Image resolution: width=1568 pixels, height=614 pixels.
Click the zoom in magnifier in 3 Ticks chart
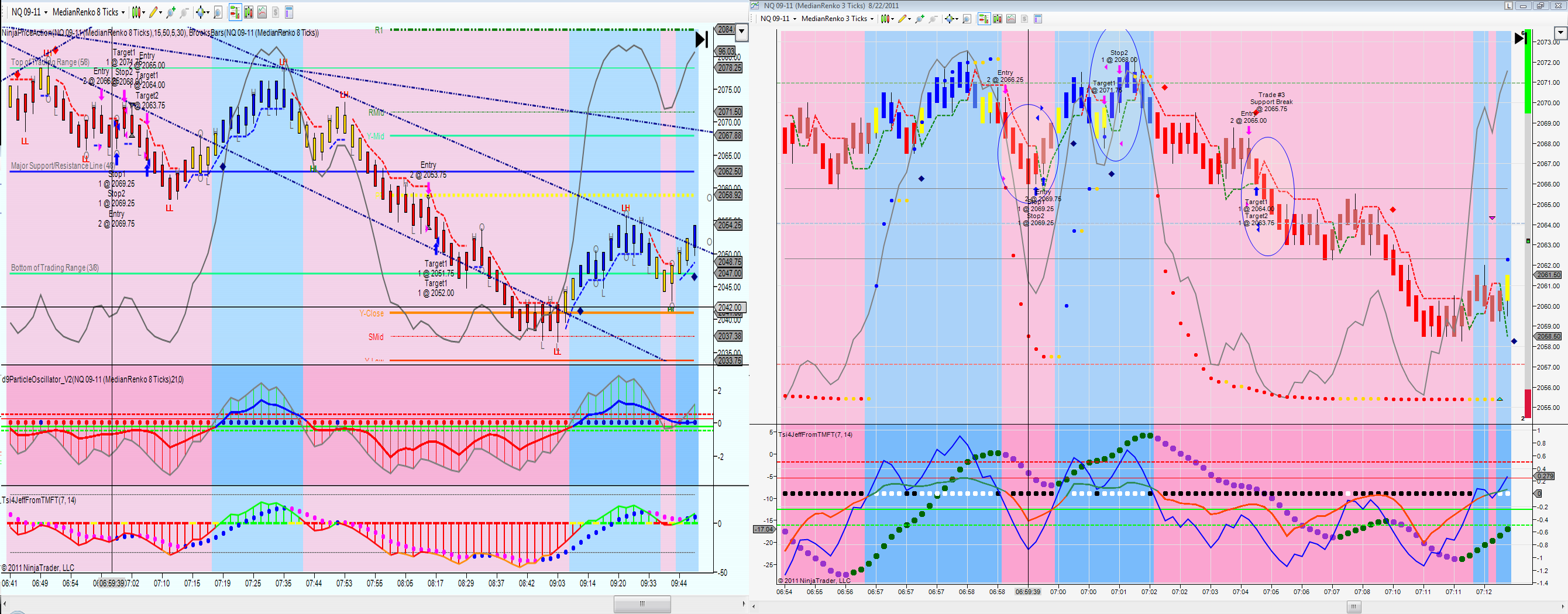click(x=919, y=19)
